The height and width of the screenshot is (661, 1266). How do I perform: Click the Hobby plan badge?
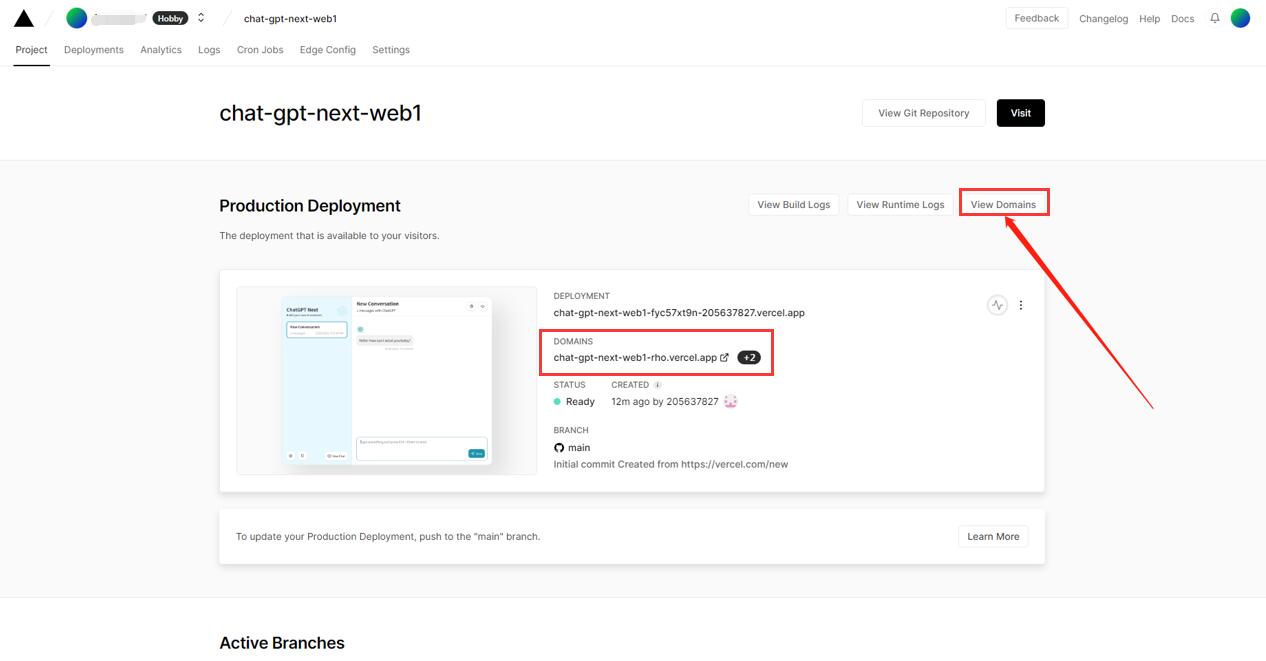coord(171,18)
